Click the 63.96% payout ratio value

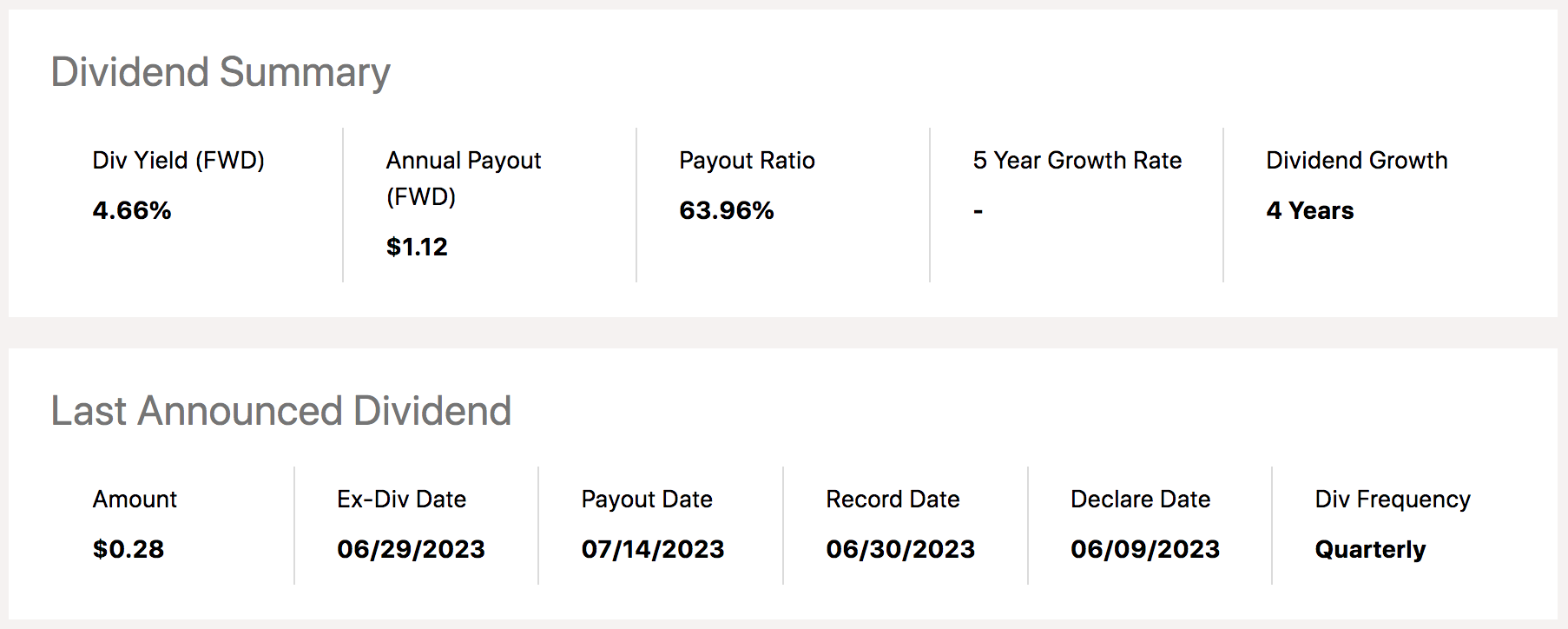727,210
